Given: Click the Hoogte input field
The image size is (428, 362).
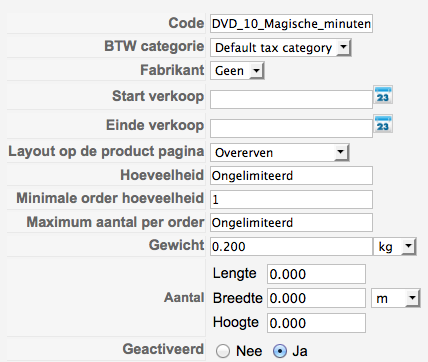Looking at the screenshot, I should pos(316,323).
